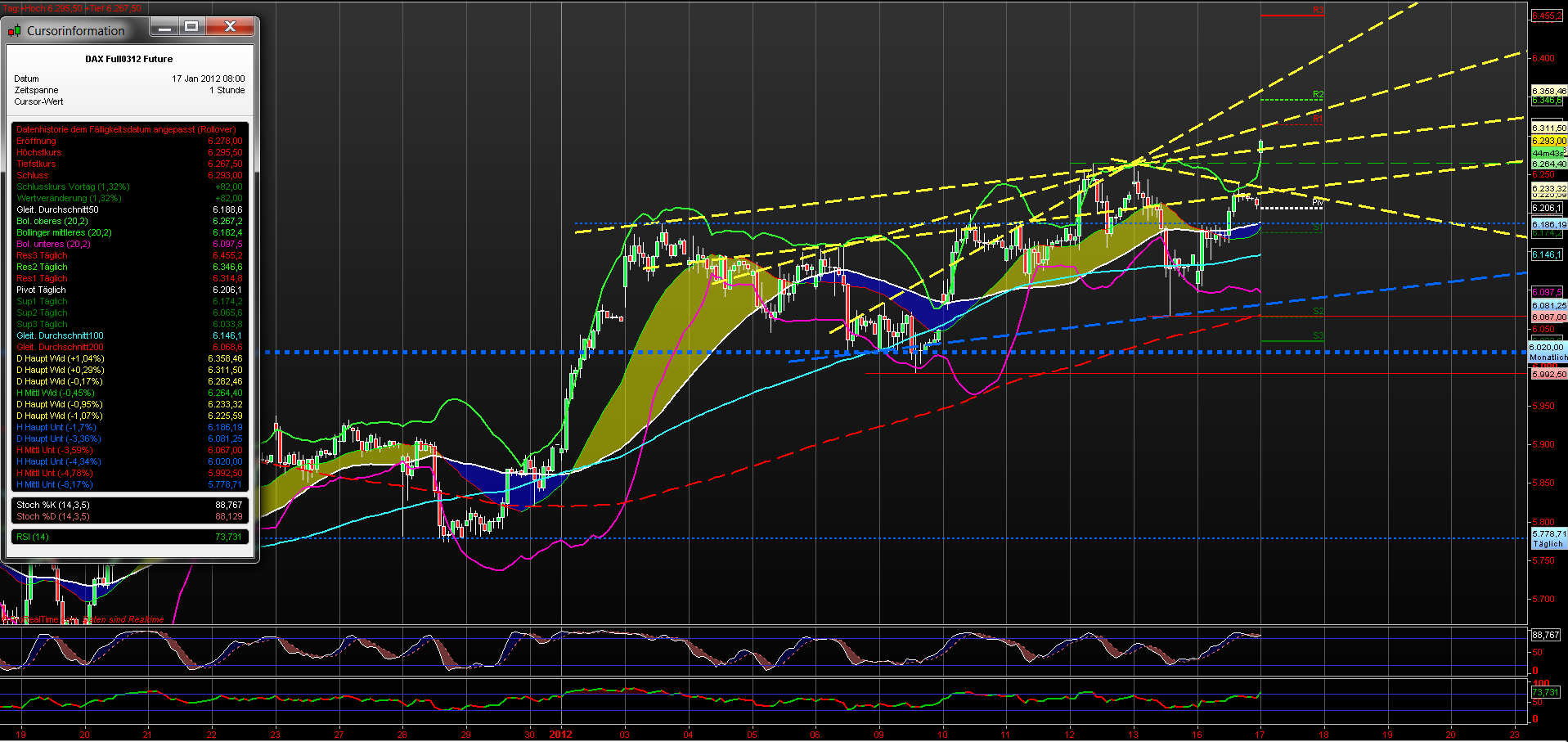Select the Stoch %D (14,3,5) row

pos(49,516)
